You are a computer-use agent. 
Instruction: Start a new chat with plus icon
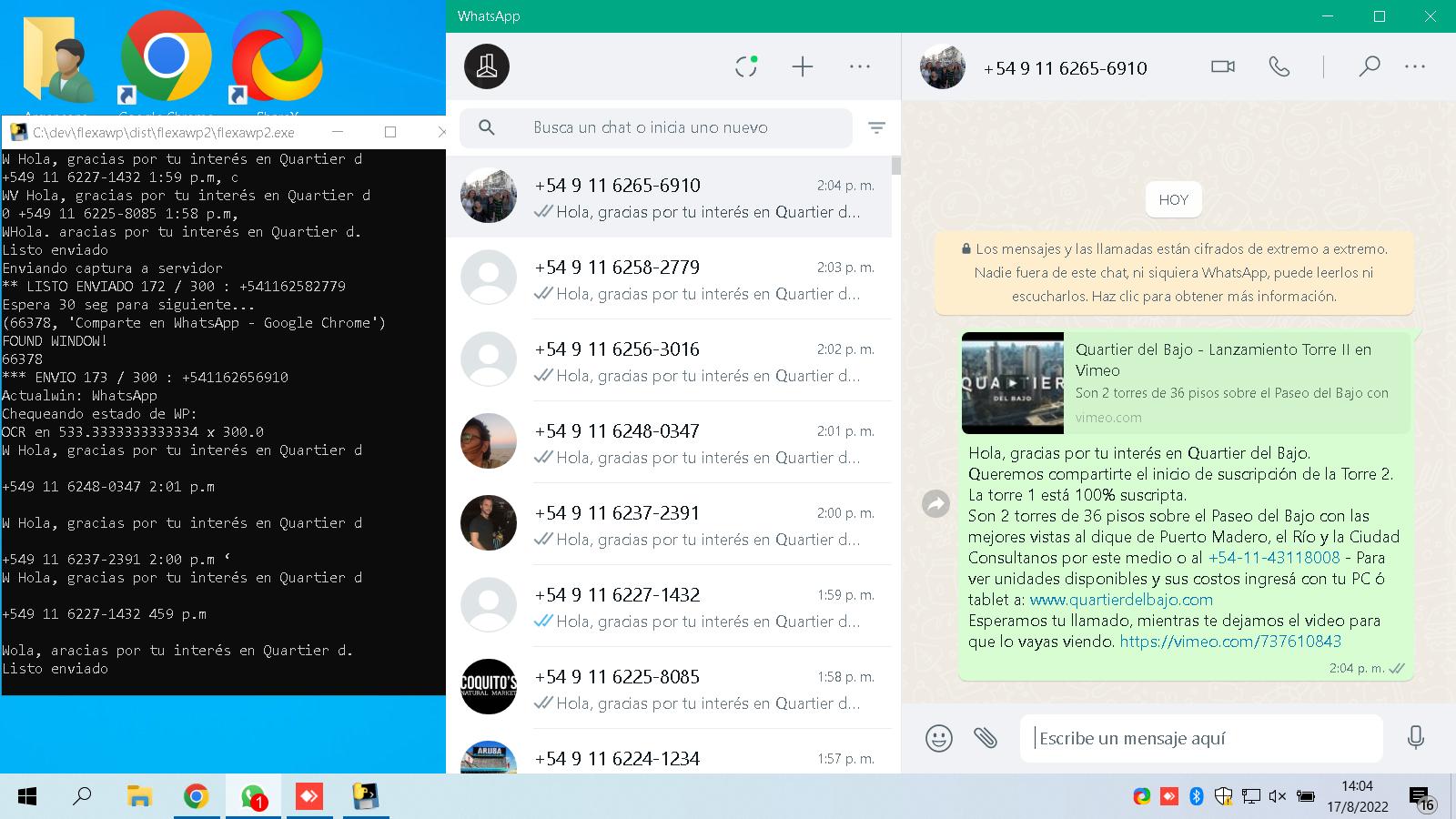point(803,66)
